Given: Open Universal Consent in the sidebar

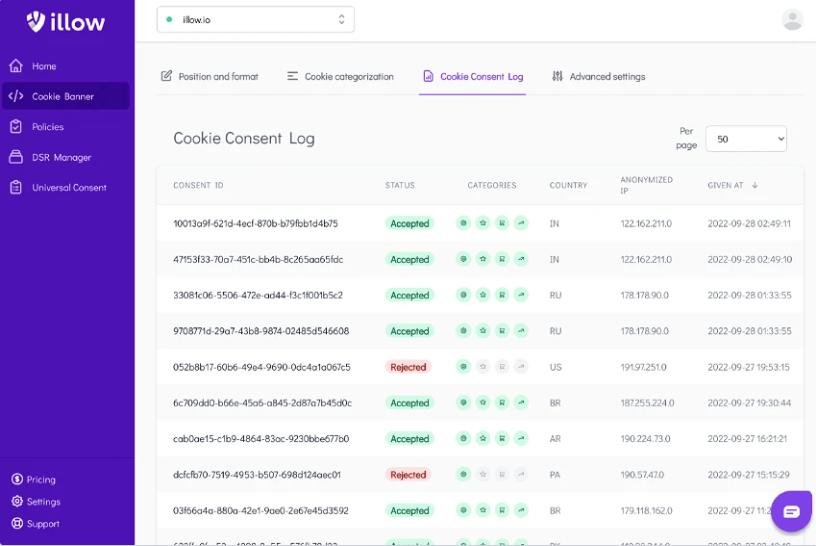Looking at the screenshot, I should coord(68,187).
